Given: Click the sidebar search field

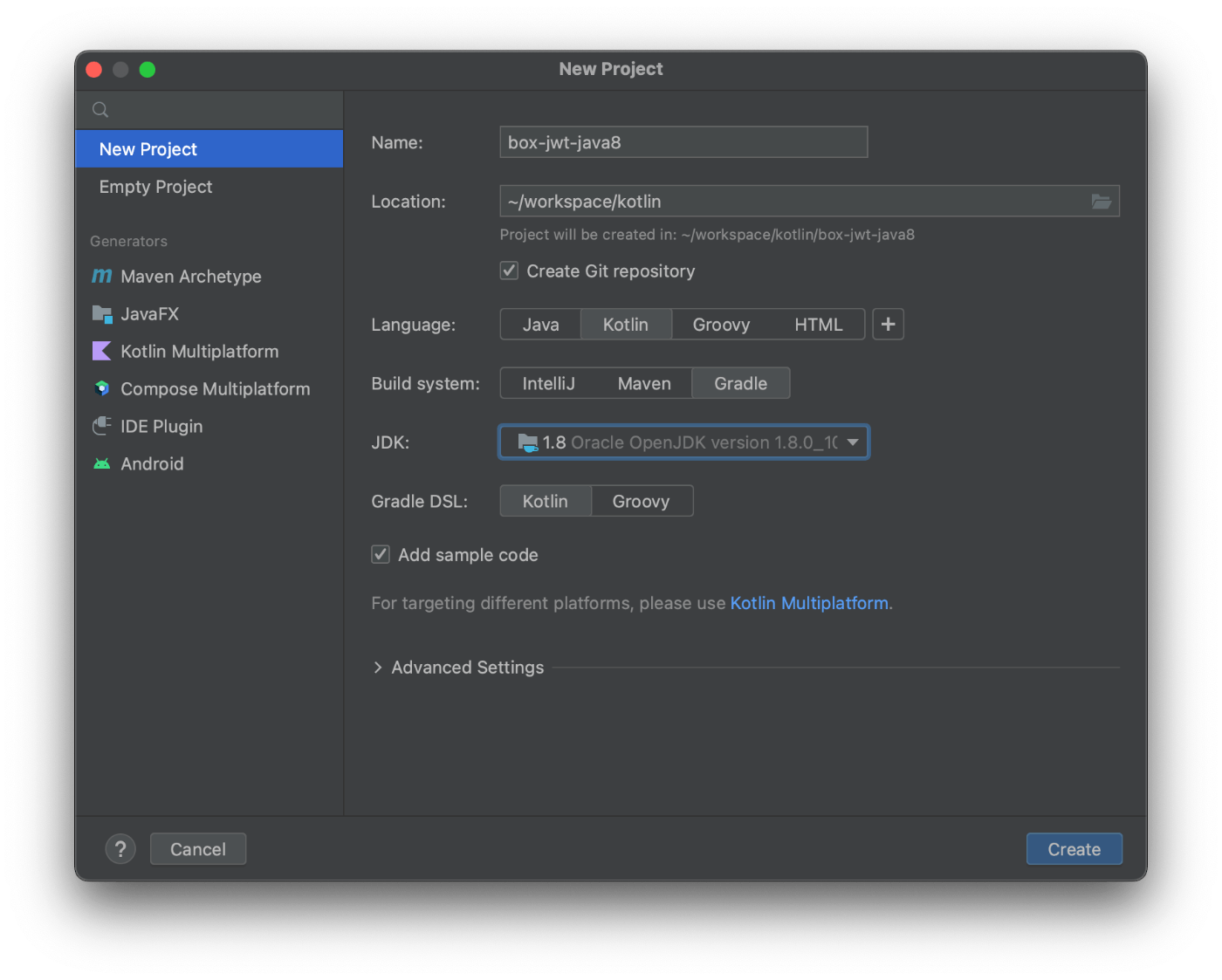Looking at the screenshot, I should pyautogui.click(x=209, y=110).
